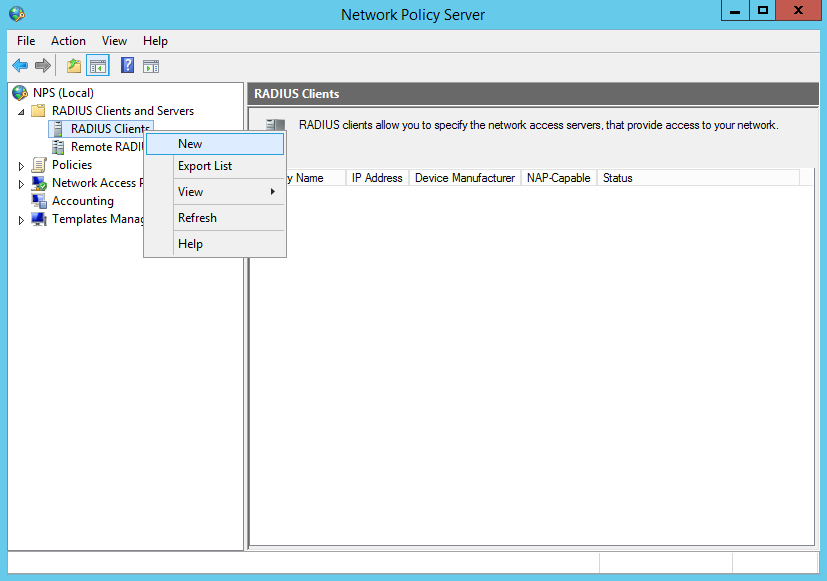Screen dimensions: 827x581
Task: Expand the Policies tree node
Action: pos(22,166)
